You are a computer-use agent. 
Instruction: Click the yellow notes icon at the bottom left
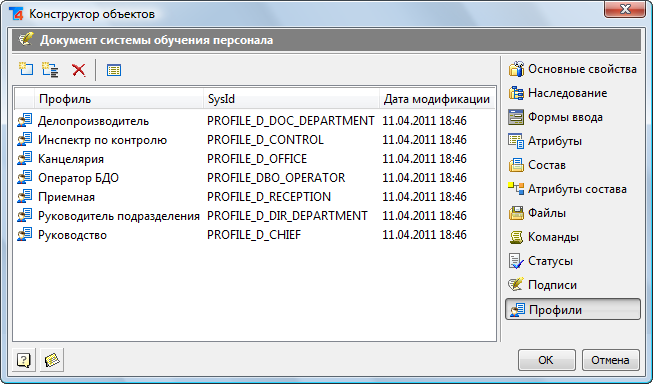coord(52,360)
